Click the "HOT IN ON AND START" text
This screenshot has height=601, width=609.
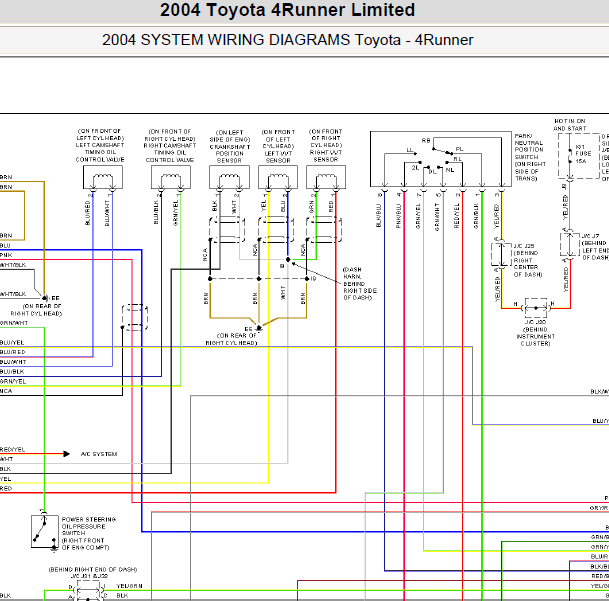(x=570, y=125)
